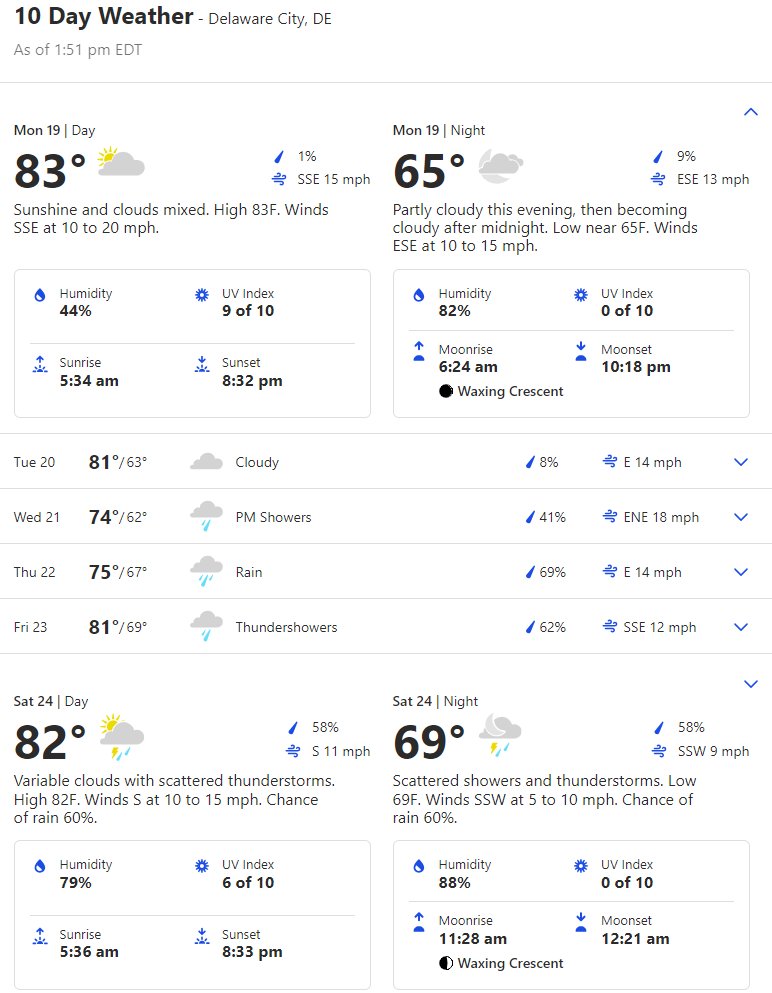Expand Tue 20 forecast row chevron
The width and height of the screenshot is (772, 993).
(741, 462)
